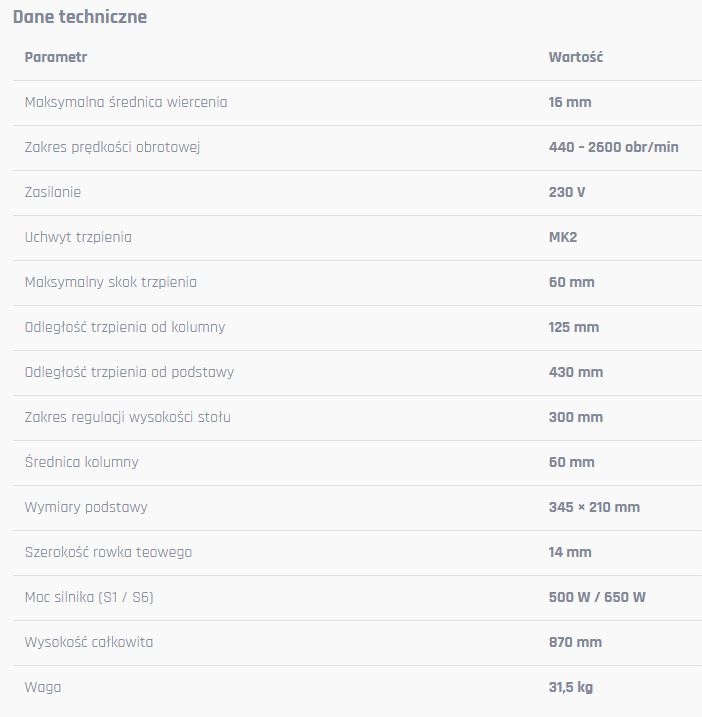Viewport: 702px width, 717px height.
Task: Select the '300 mm' table adjustment value
Action: tap(576, 417)
